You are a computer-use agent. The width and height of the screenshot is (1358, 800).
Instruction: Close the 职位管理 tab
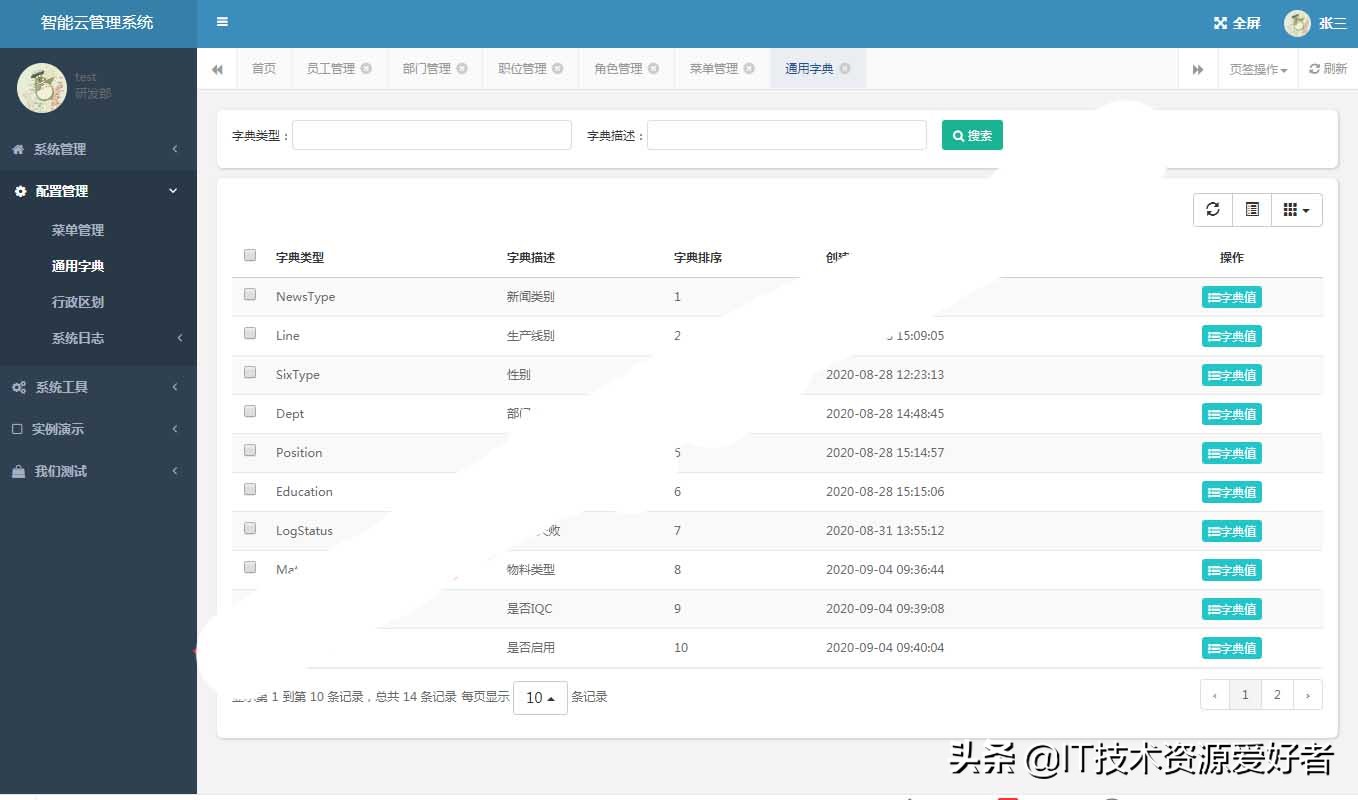click(x=558, y=68)
